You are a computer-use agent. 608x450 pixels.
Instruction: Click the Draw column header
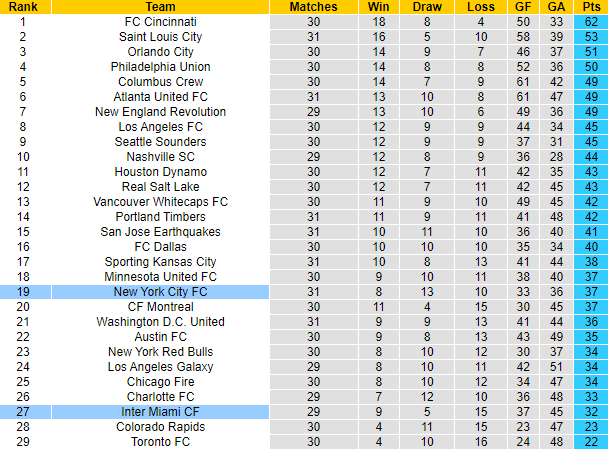[x=427, y=7]
